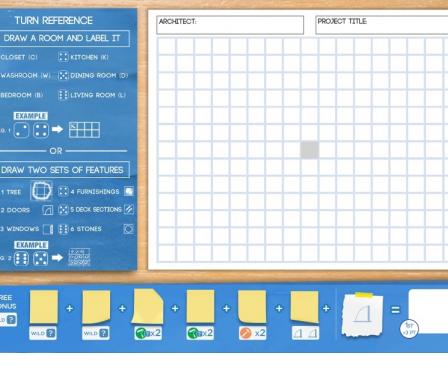Click the Architect name field

pyautogui.click(x=230, y=25)
